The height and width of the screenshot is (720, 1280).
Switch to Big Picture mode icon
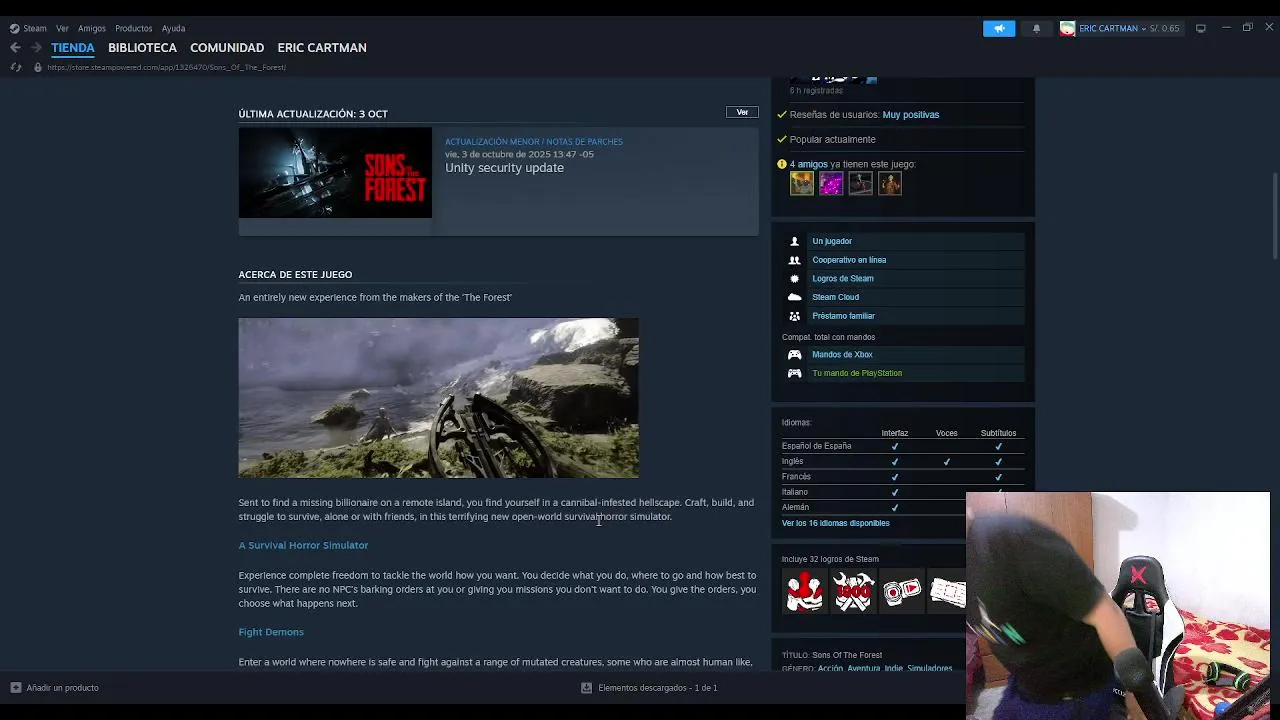coord(1201,28)
